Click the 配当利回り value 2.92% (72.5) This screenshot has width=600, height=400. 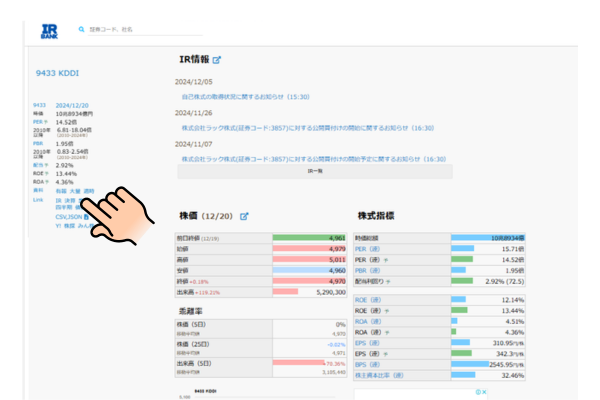point(505,281)
